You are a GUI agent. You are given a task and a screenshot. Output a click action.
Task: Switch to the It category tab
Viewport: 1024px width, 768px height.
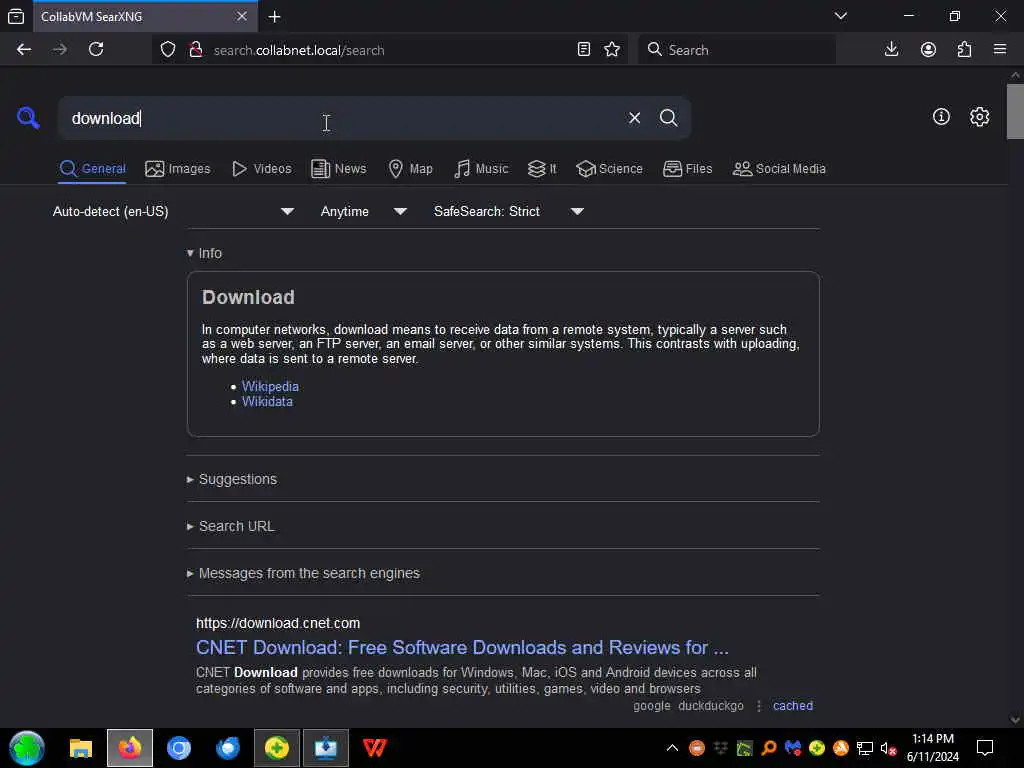[x=542, y=169]
